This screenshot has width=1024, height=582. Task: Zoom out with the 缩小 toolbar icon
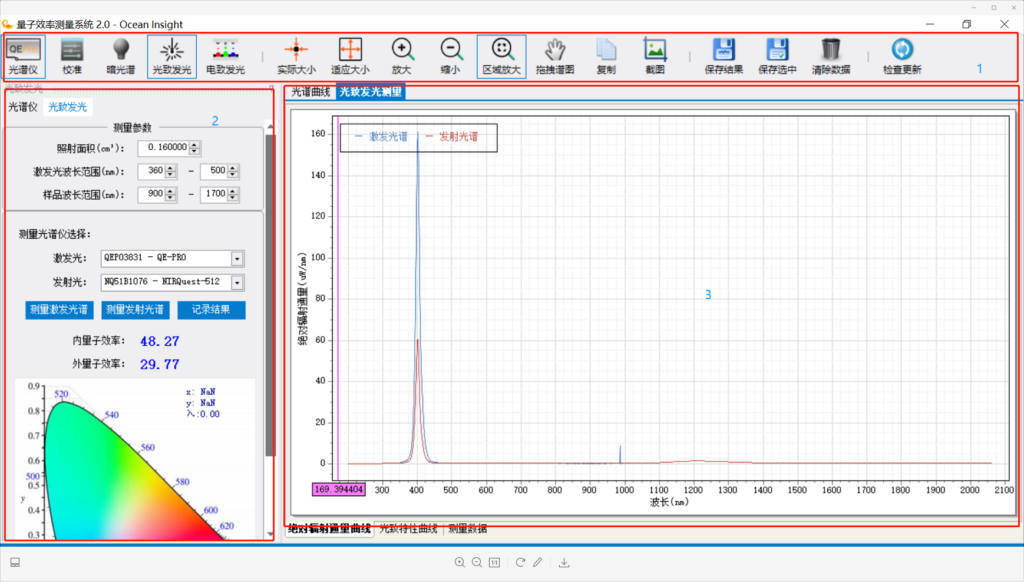tap(451, 56)
